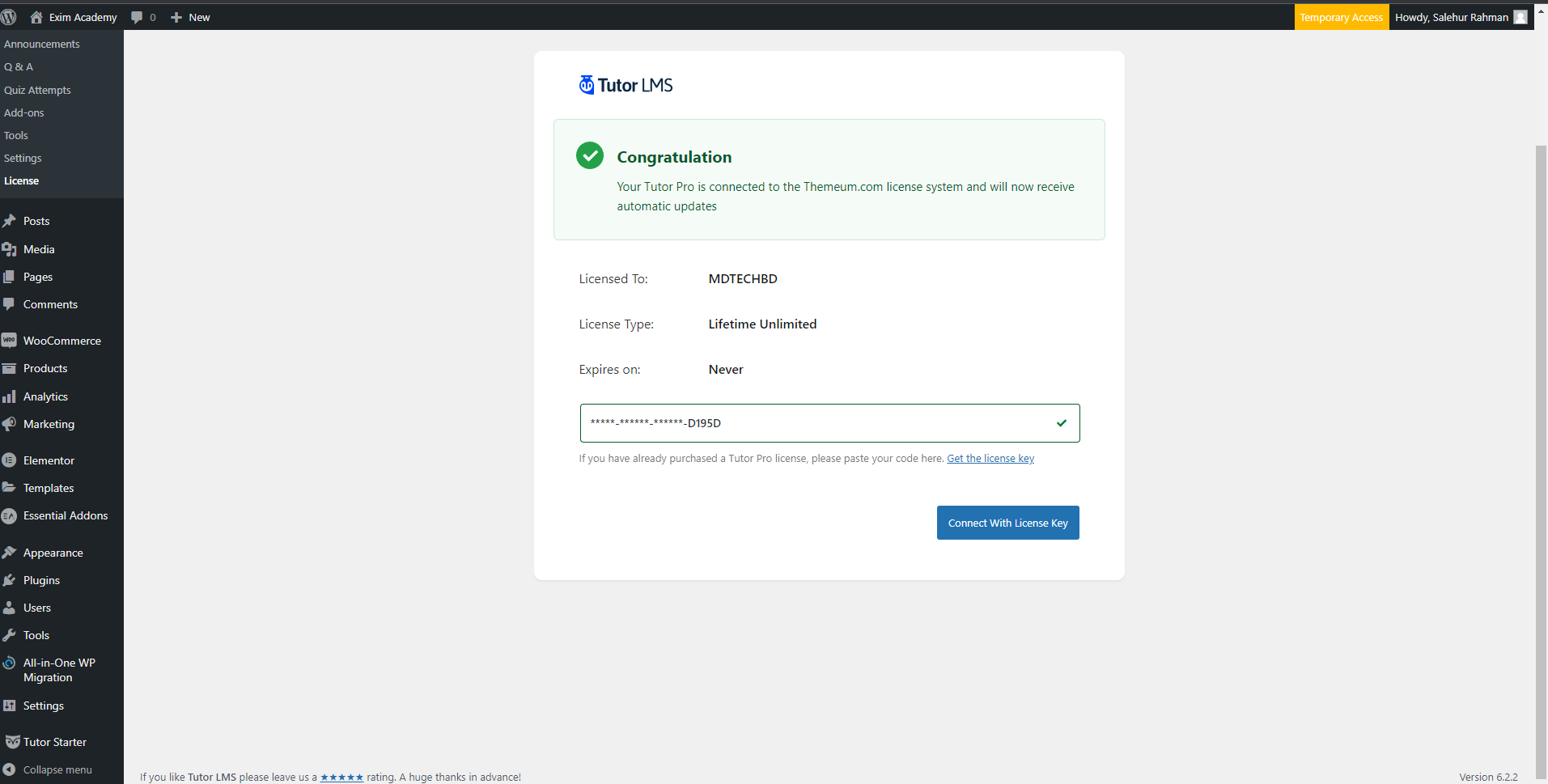Click the WooCommerce icon
The height and width of the screenshot is (784, 1548).
[x=10, y=341]
